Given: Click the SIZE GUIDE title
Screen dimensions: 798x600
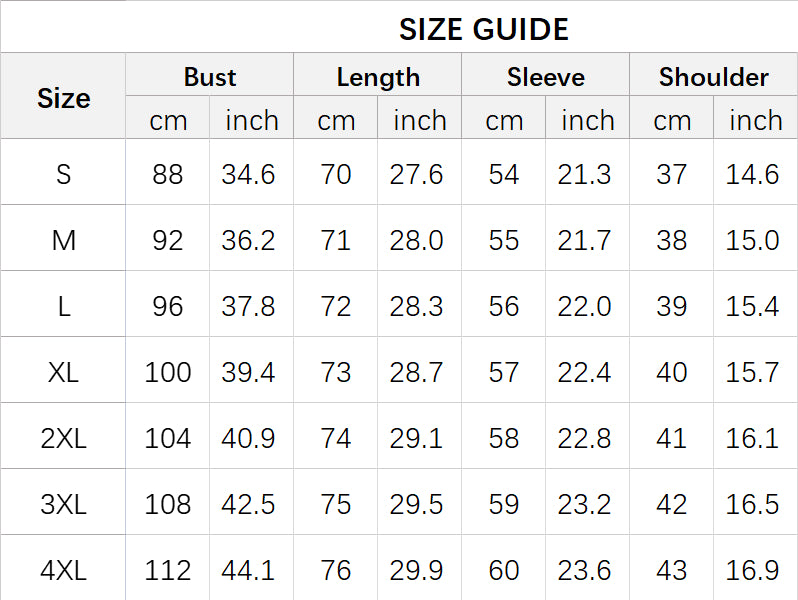Looking at the screenshot, I should pos(484,29).
